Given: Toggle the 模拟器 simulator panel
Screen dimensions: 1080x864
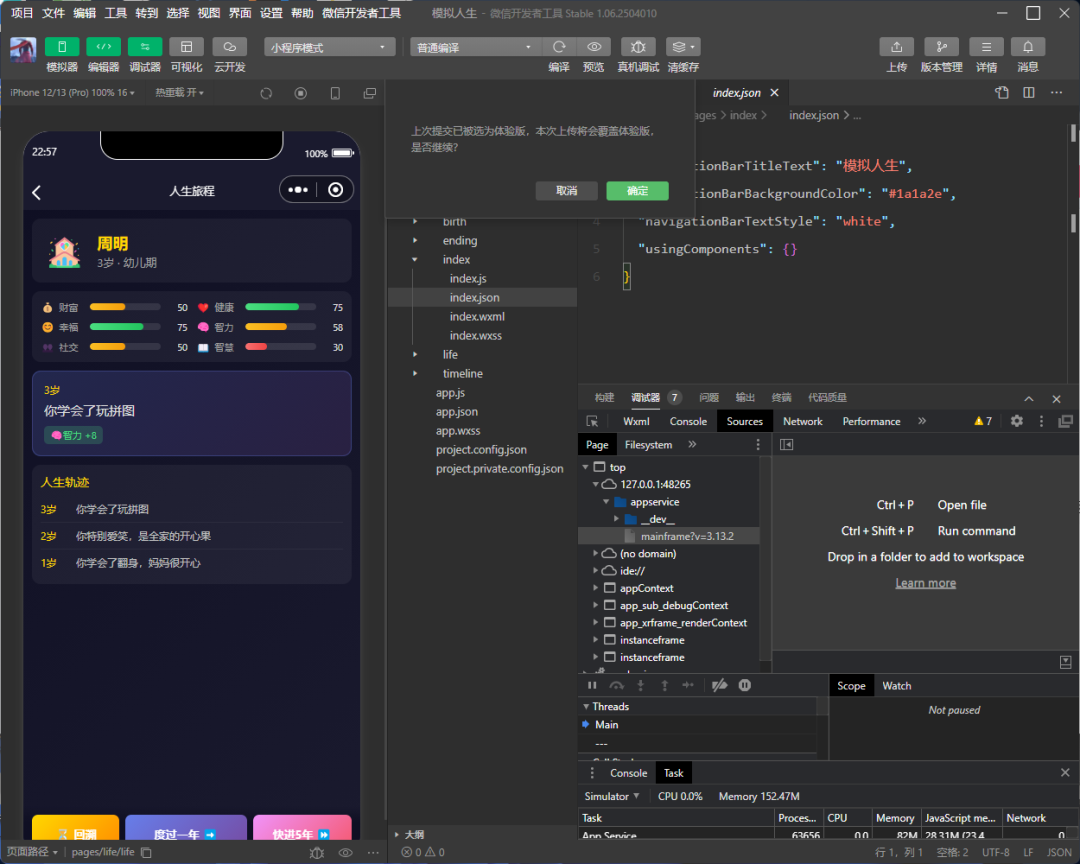Looking at the screenshot, I should 62,47.
